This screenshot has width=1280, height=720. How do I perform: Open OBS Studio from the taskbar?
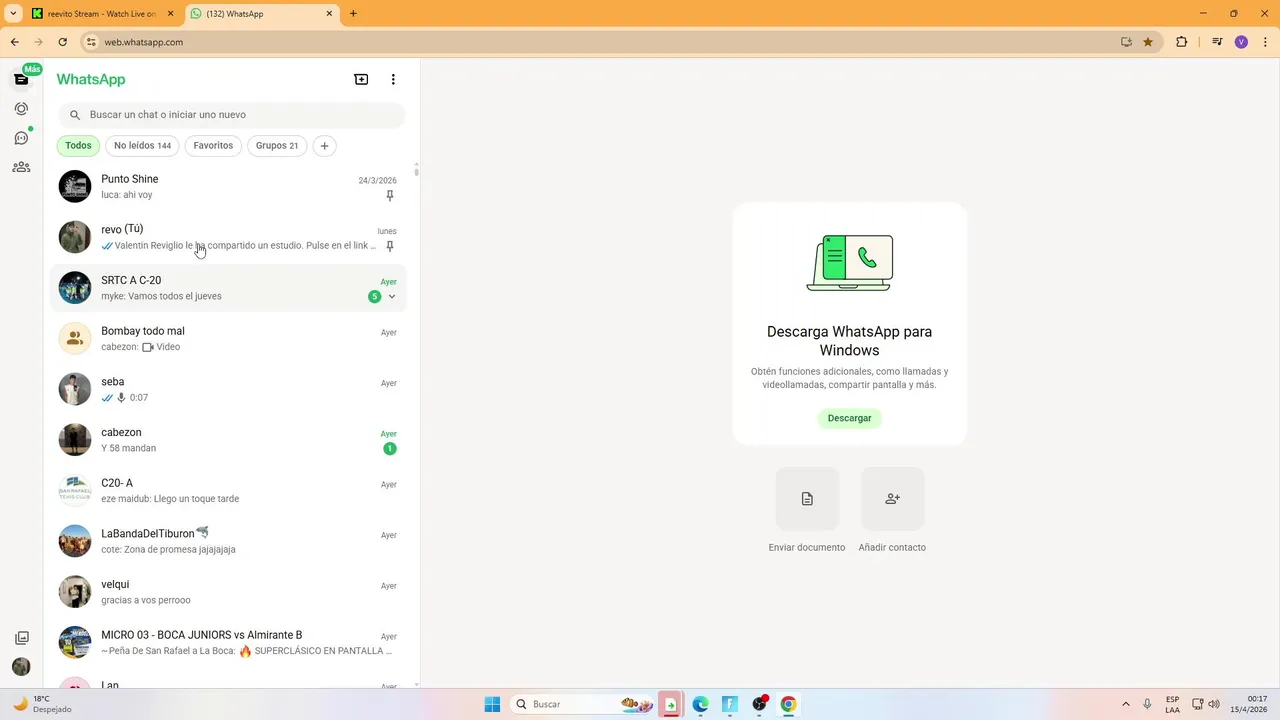(759, 704)
